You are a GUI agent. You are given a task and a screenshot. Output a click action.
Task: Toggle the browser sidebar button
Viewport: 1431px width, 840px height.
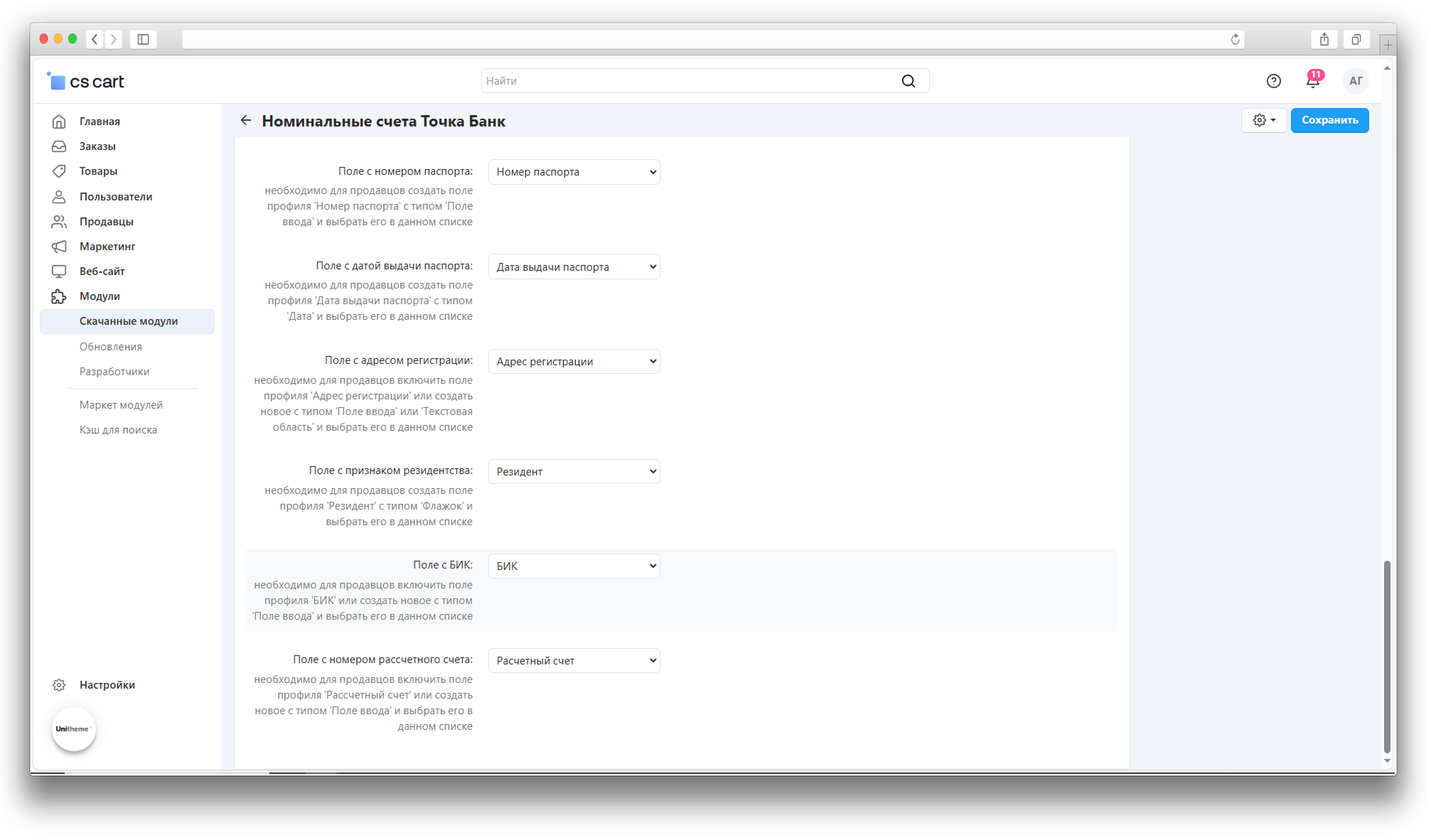tap(143, 40)
